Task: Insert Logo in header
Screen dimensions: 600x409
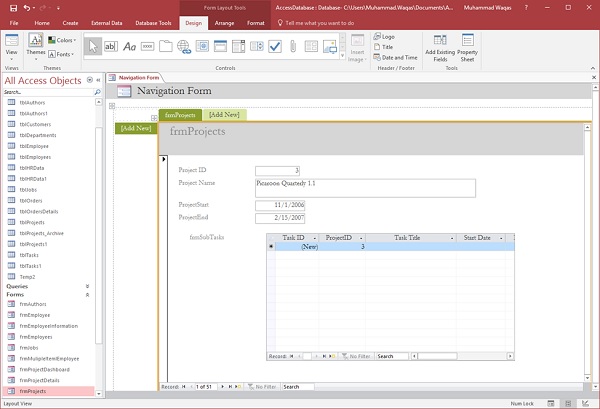Action: click(x=386, y=36)
